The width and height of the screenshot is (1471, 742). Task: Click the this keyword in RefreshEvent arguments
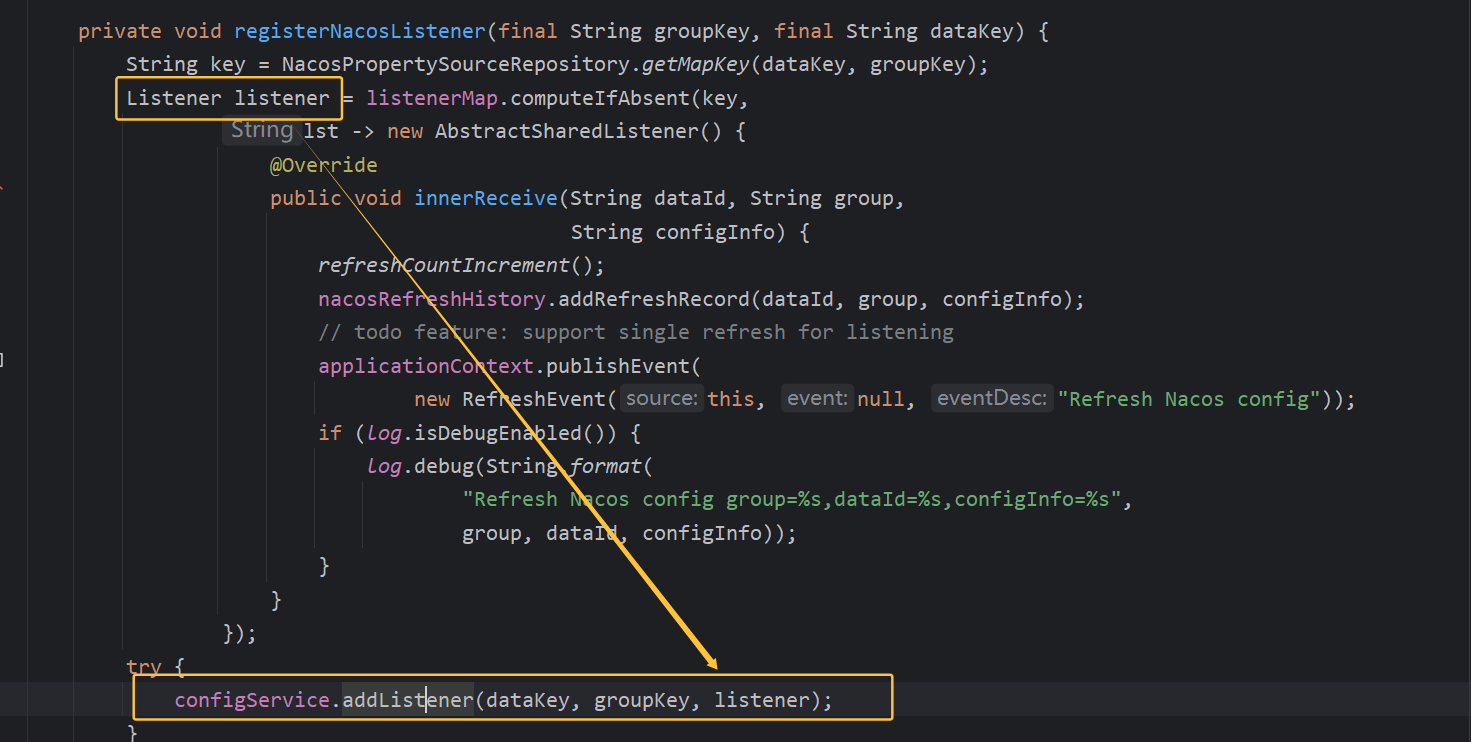click(731, 399)
